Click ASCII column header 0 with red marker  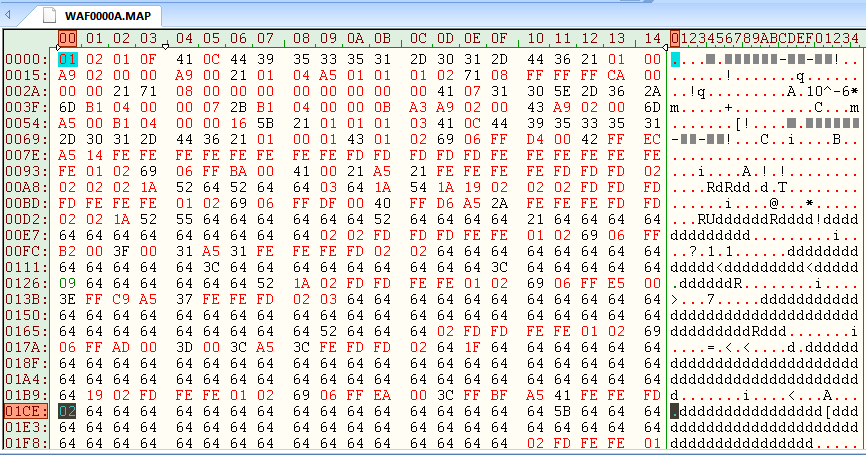(x=676, y=39)
